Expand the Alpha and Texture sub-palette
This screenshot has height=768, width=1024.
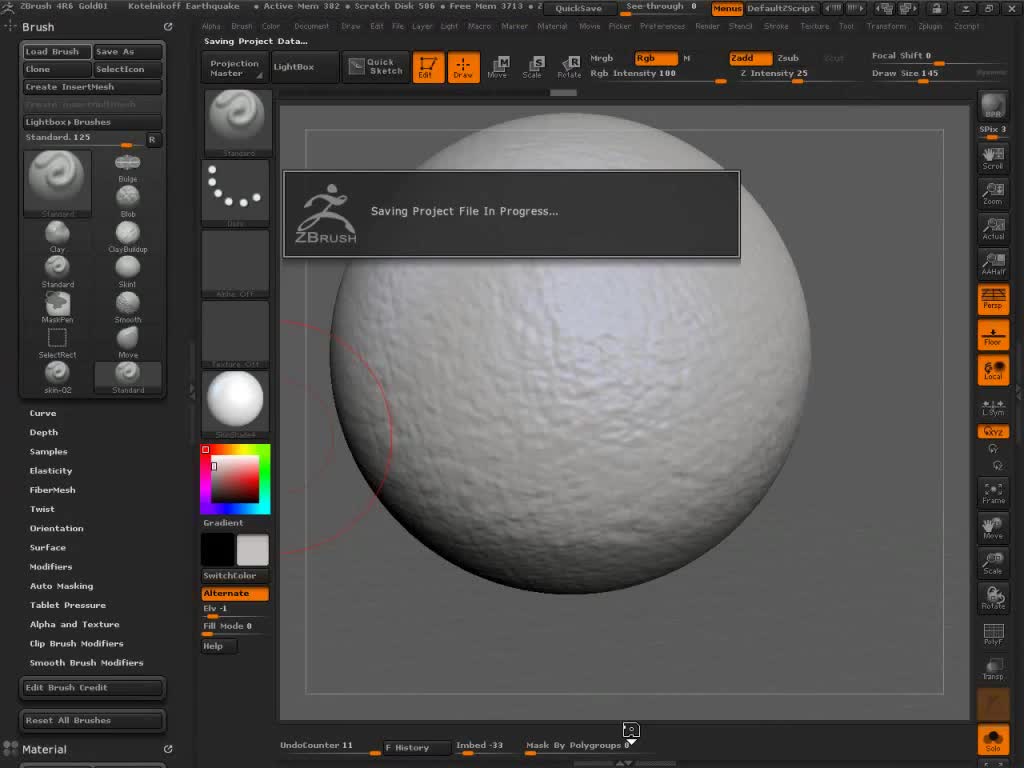[x=74, y=624]
